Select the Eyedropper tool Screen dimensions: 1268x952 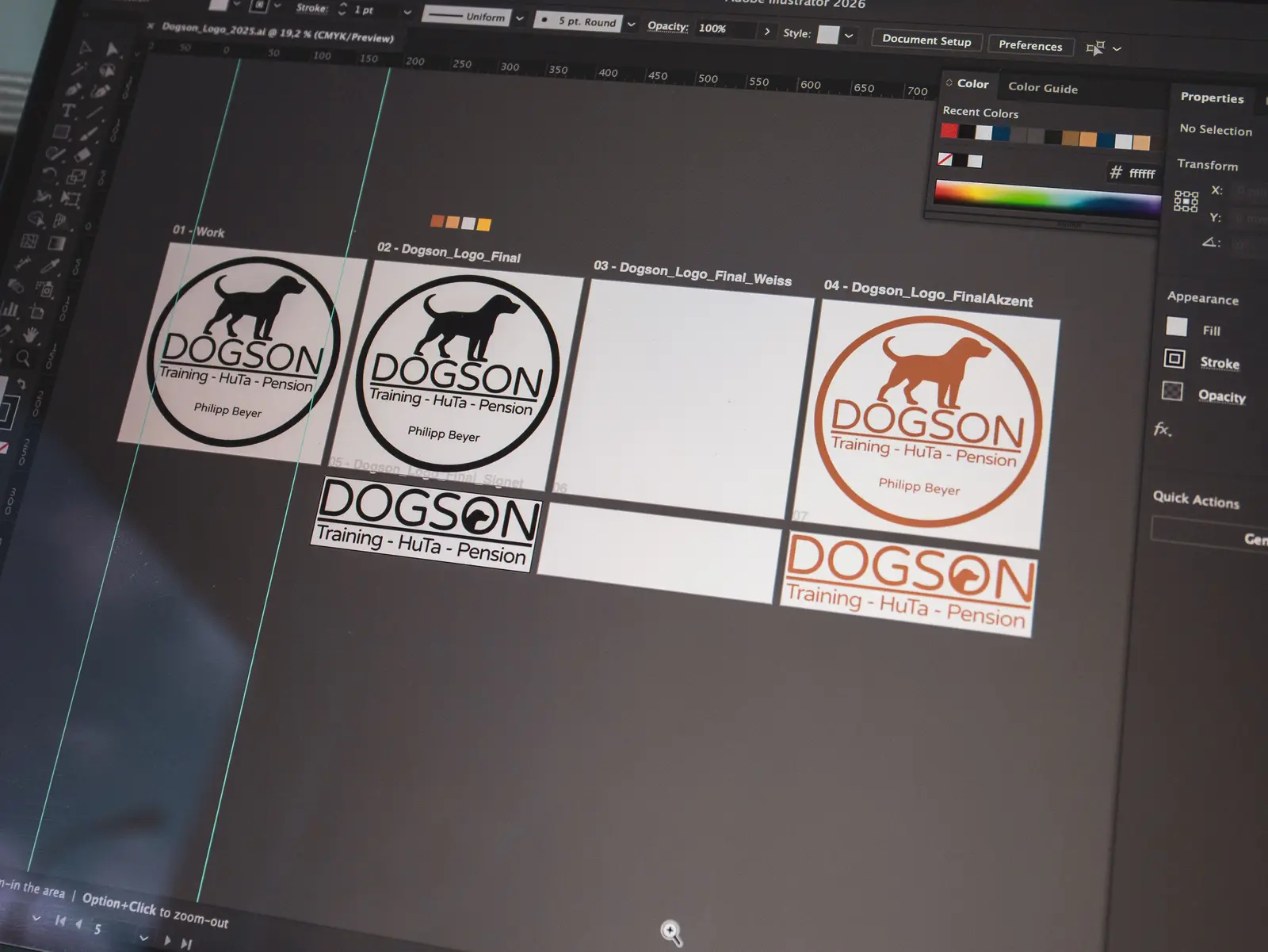(x=50, y=265)
